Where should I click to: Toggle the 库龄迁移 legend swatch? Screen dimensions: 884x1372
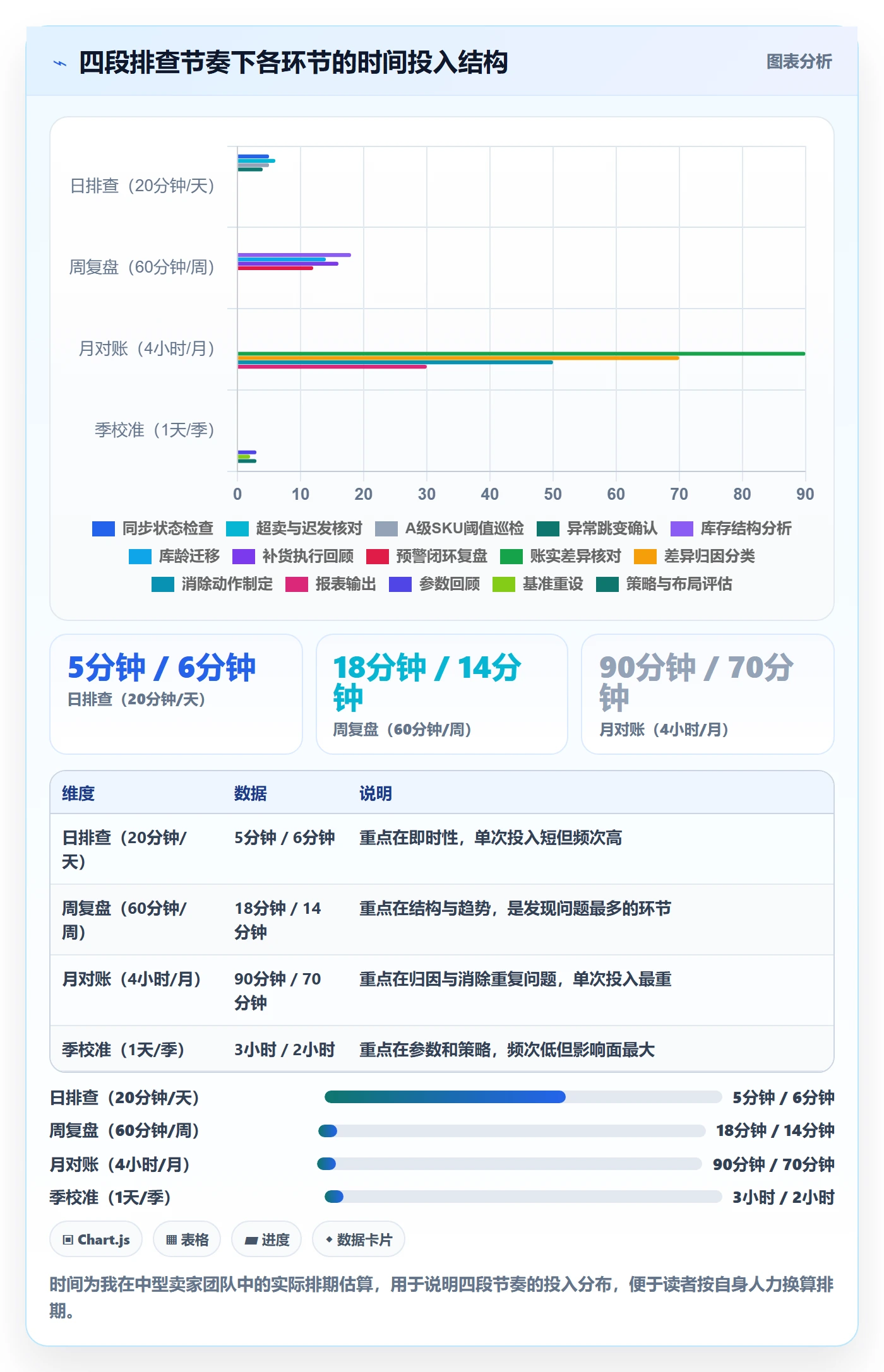click(140, 556)
